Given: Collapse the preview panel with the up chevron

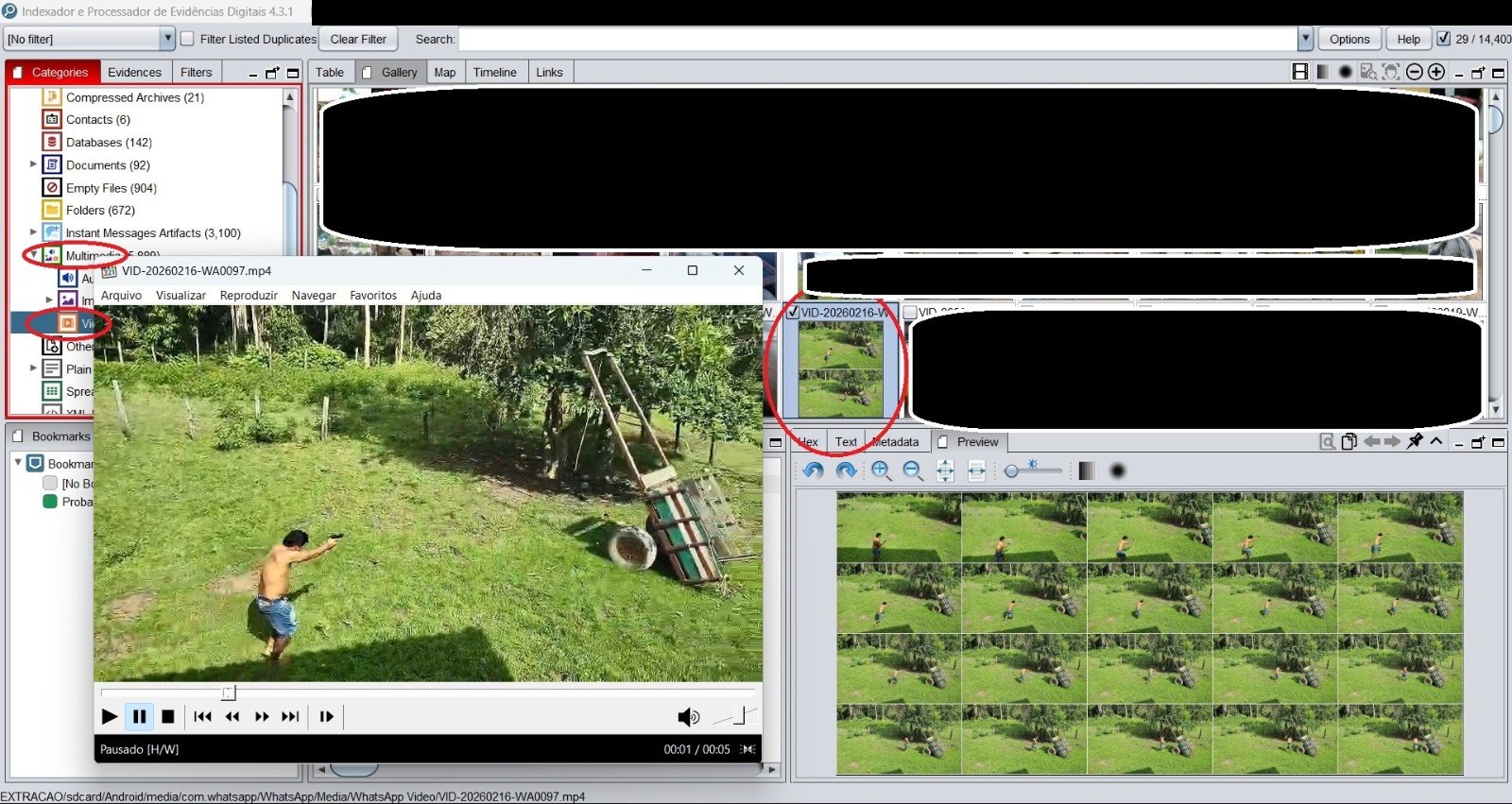Looking at the screenshot, I should point(1436,441).
